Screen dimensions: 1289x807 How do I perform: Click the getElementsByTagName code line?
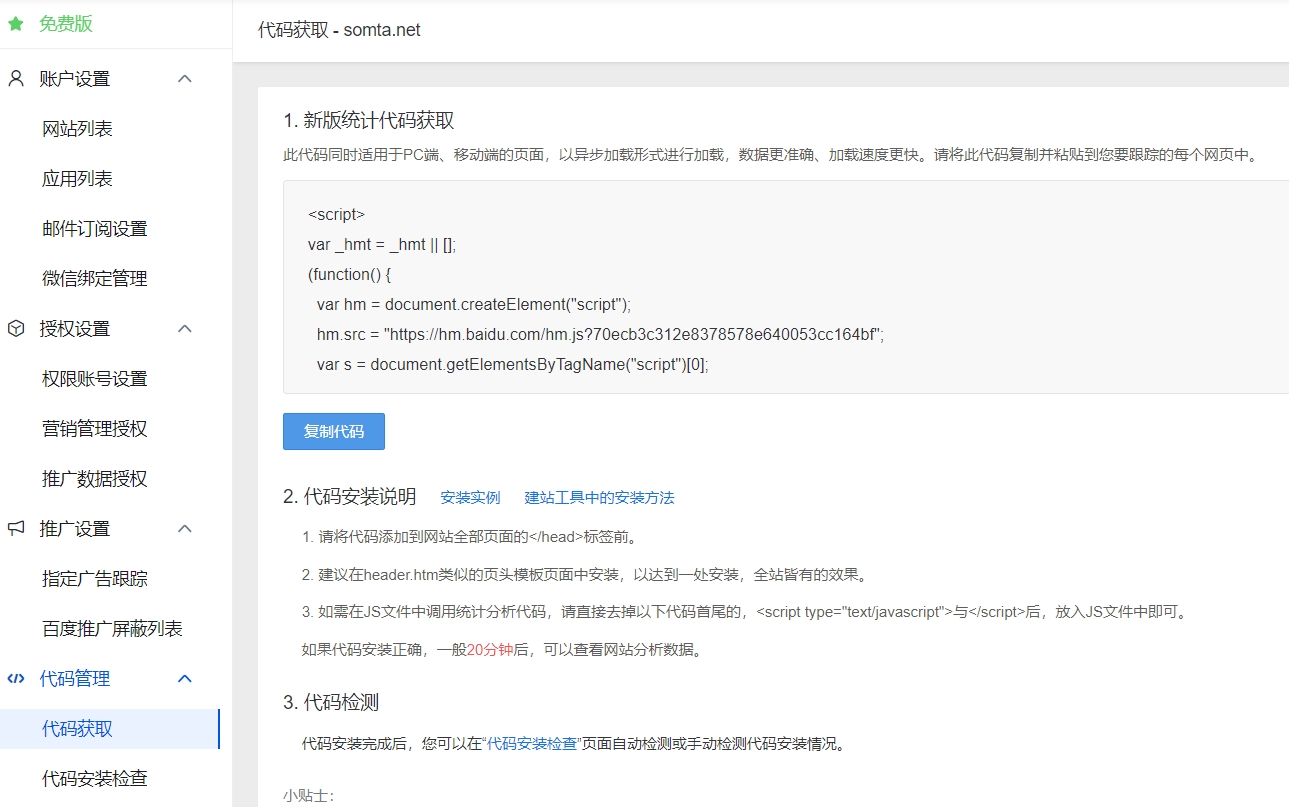tap(513, 364)
